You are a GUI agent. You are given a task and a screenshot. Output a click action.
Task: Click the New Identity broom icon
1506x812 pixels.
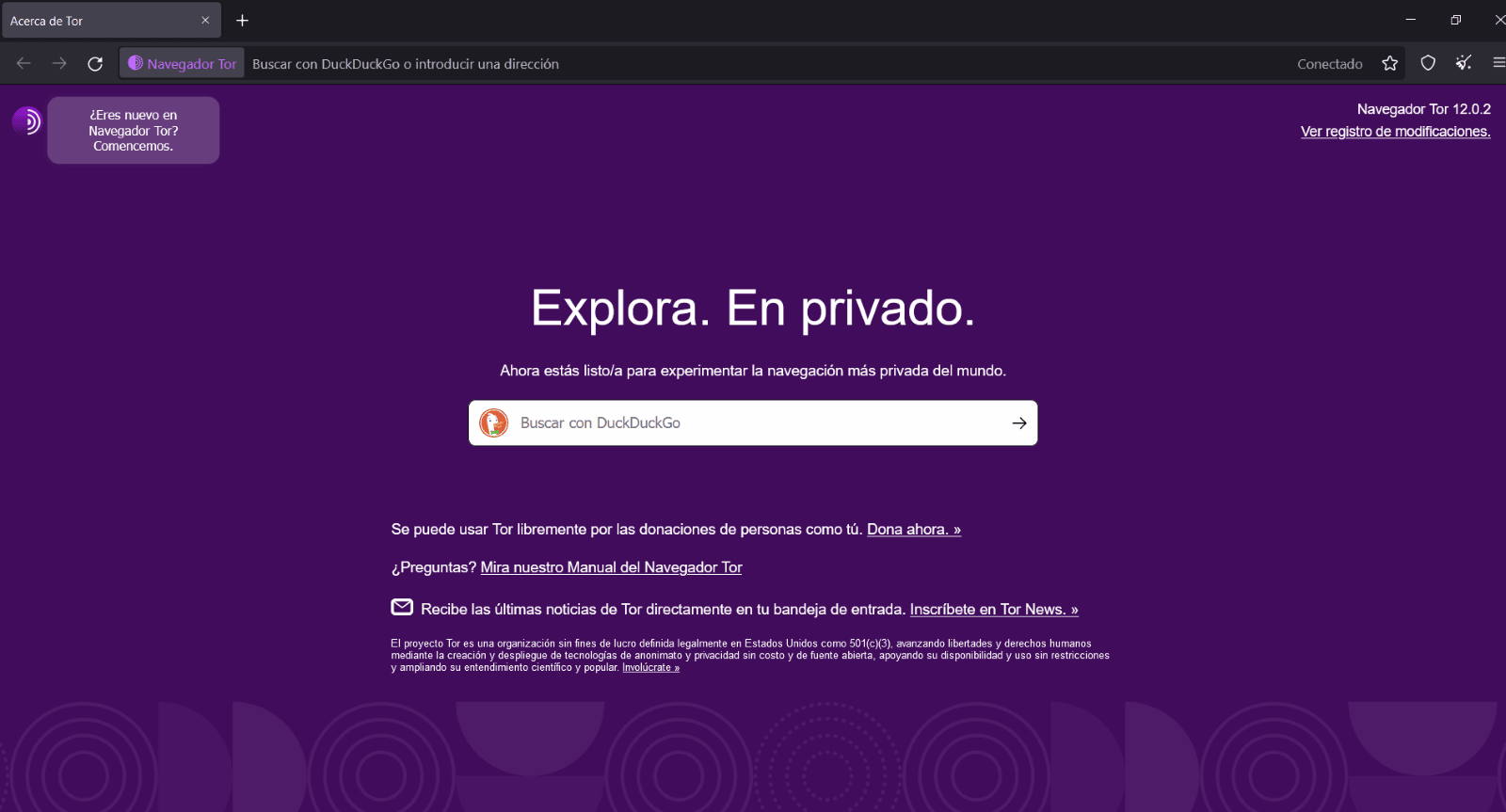[x=1464, y=63]
